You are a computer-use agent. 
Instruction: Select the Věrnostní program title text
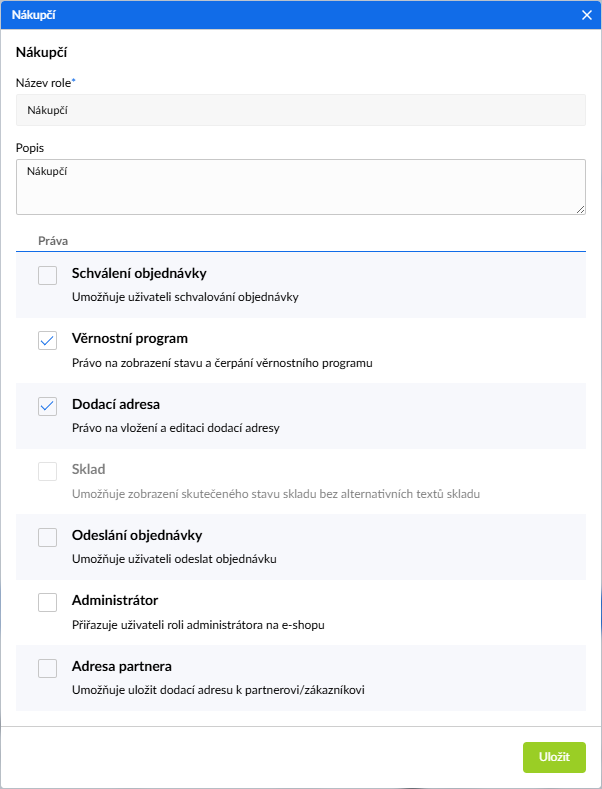130,338
